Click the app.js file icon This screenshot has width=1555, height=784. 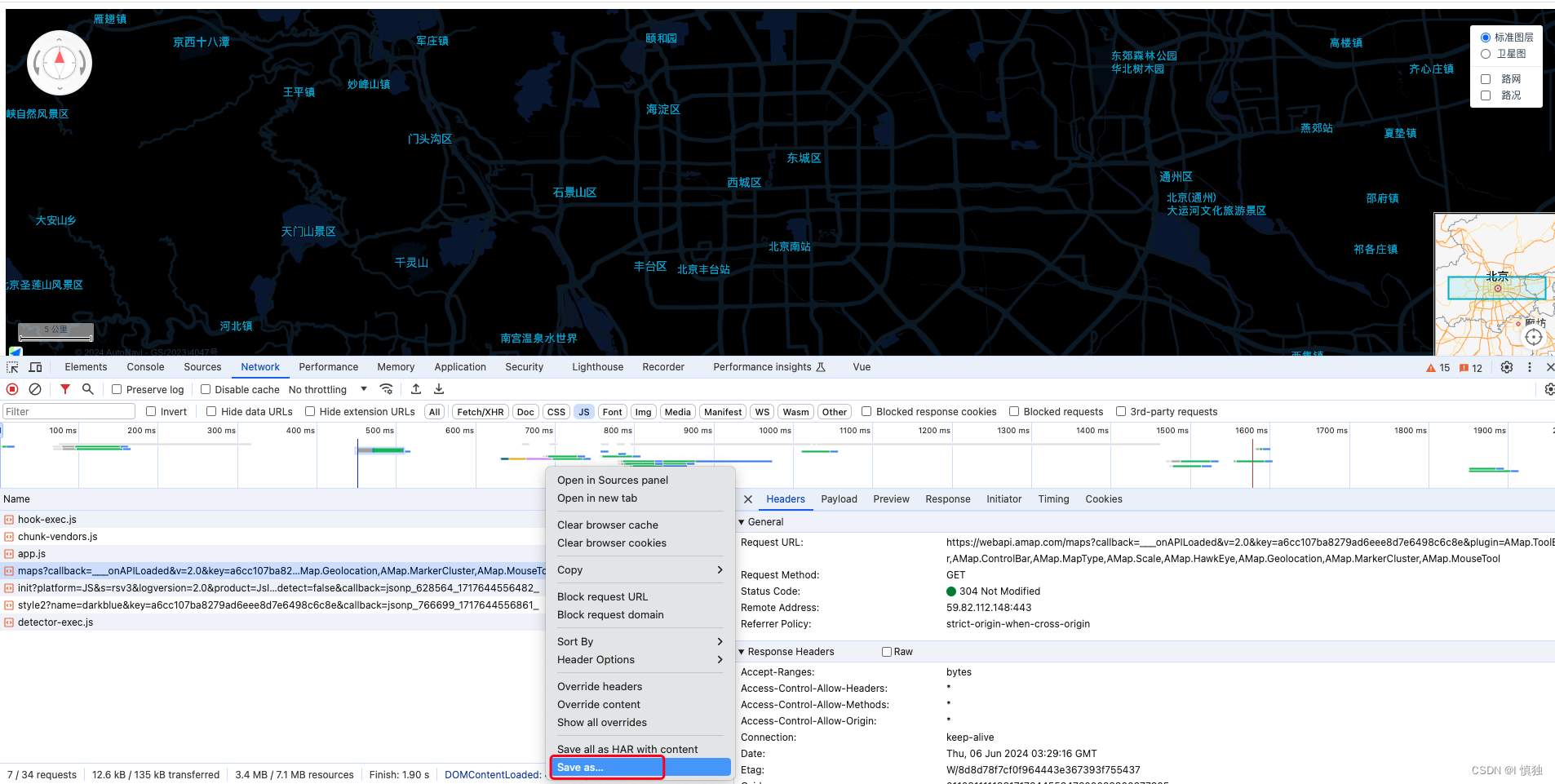click(x=9, y=554)
